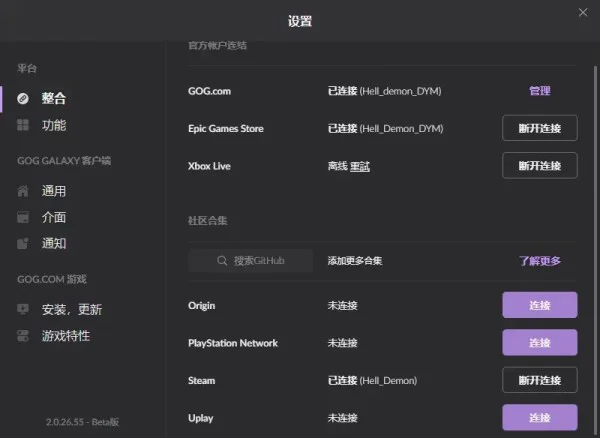
Task: Click 管理 link for GOG.com
Action: (540, 91)
